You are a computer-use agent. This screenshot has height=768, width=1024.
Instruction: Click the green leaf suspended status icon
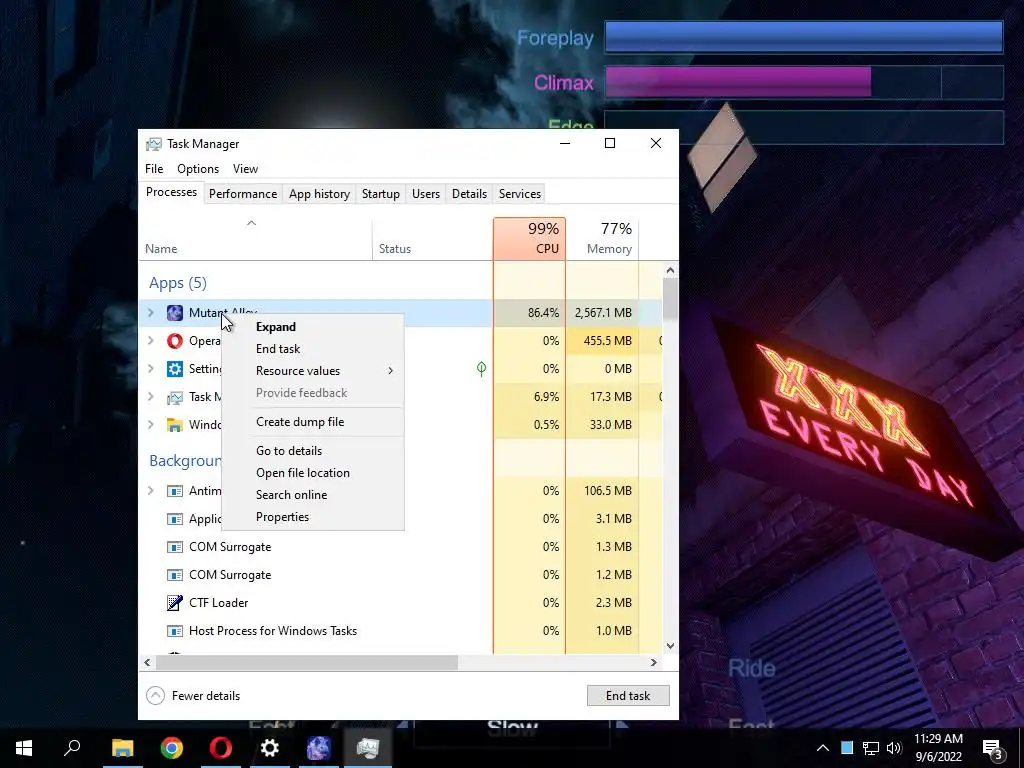click(x=481, y=369)
